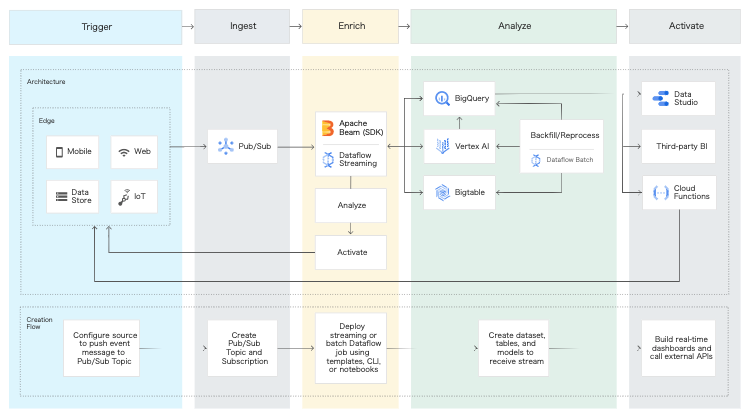This screenshot has width=749, height=418.
Task: Click the Dataflow Streaming icon
Action: coord(328,160)
